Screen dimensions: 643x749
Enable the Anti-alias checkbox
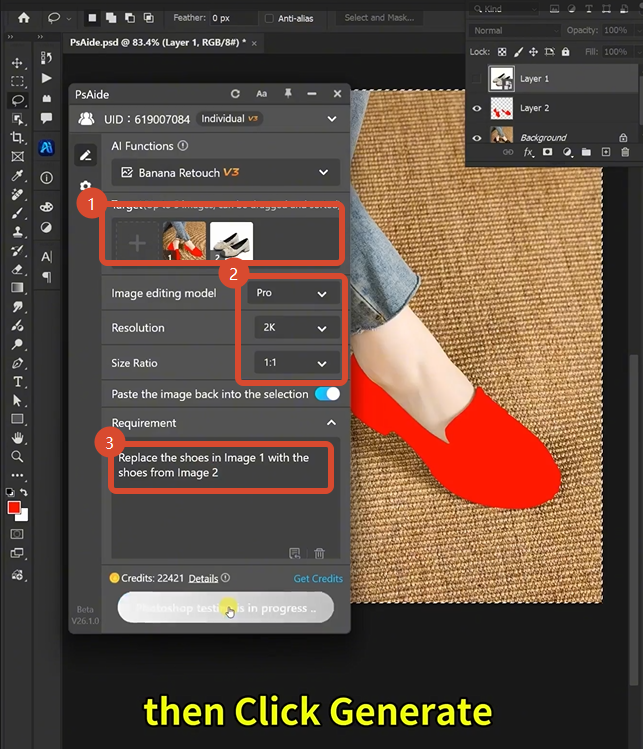pos(269,18)
